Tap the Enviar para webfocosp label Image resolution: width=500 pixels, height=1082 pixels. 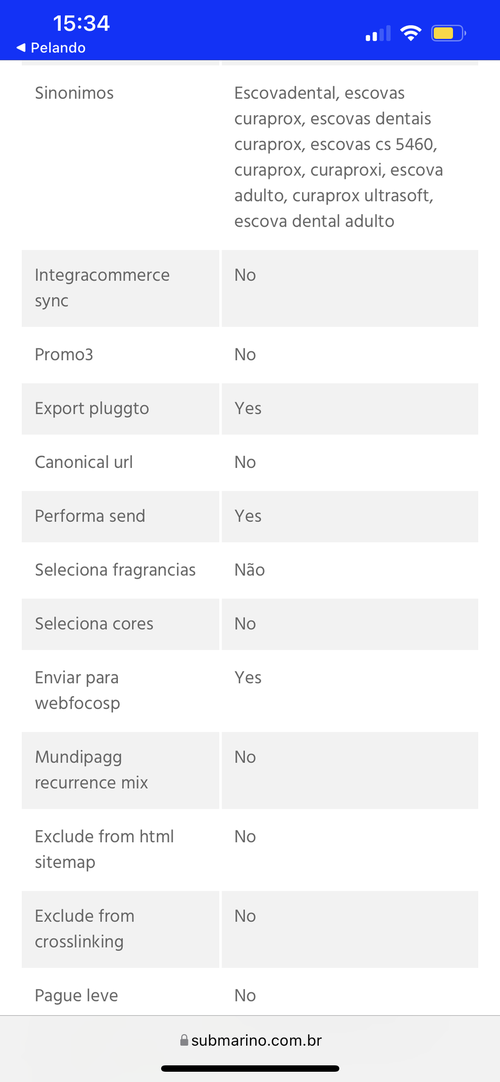pos(78,691)
